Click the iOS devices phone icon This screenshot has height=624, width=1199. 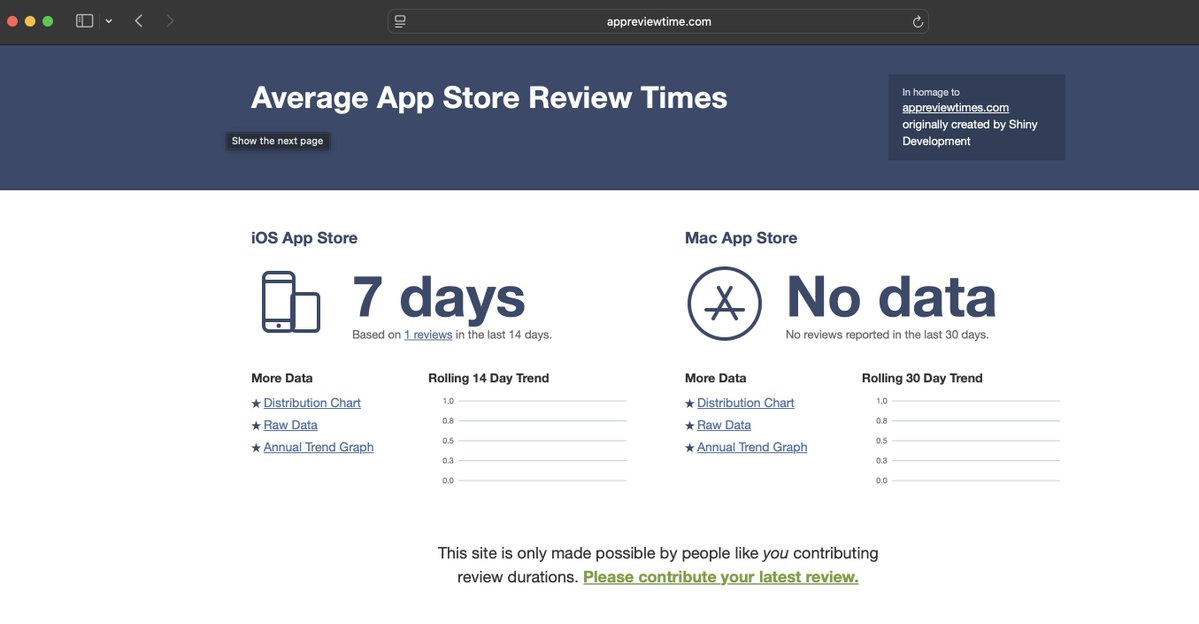click(291, 302)
